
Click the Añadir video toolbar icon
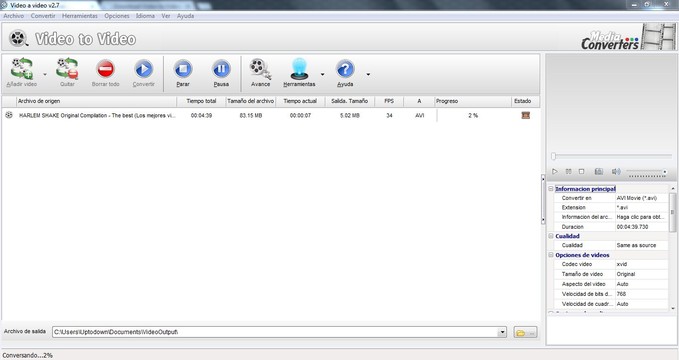22,68
